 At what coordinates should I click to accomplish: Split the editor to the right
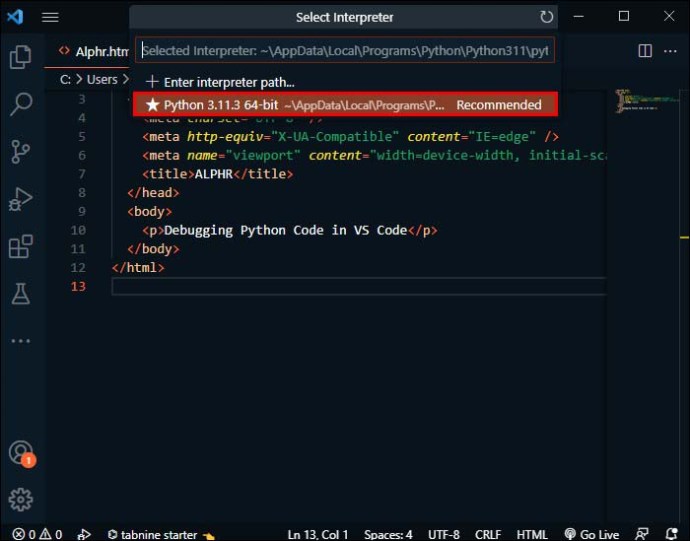coord(645,51)
